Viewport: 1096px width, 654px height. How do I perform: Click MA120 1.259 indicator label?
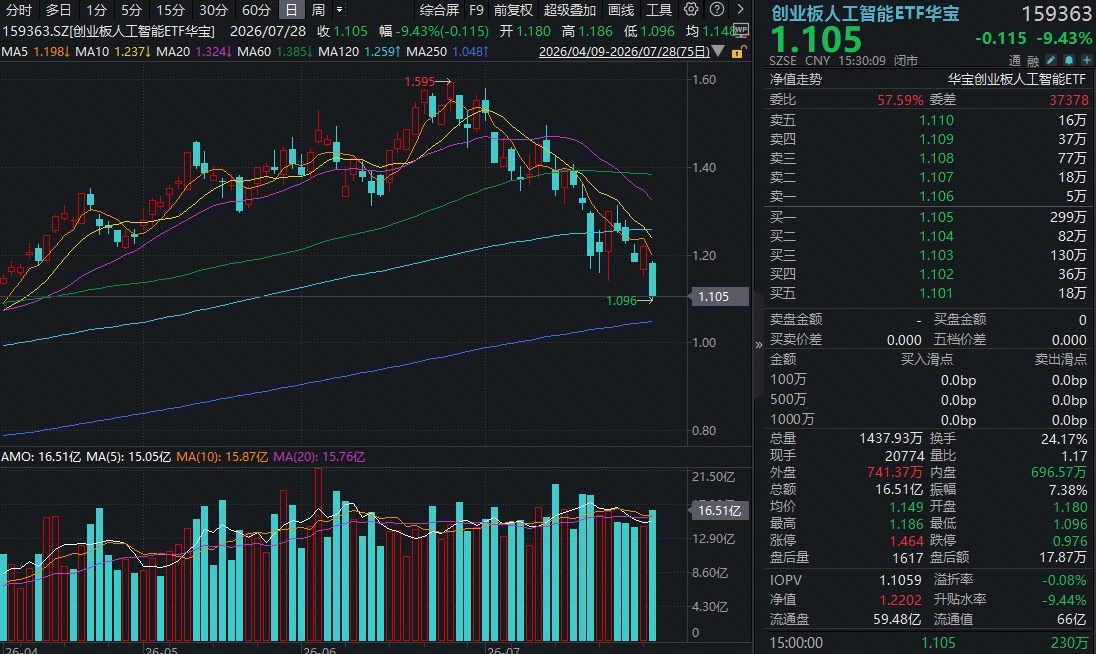[x=359, y=51]
